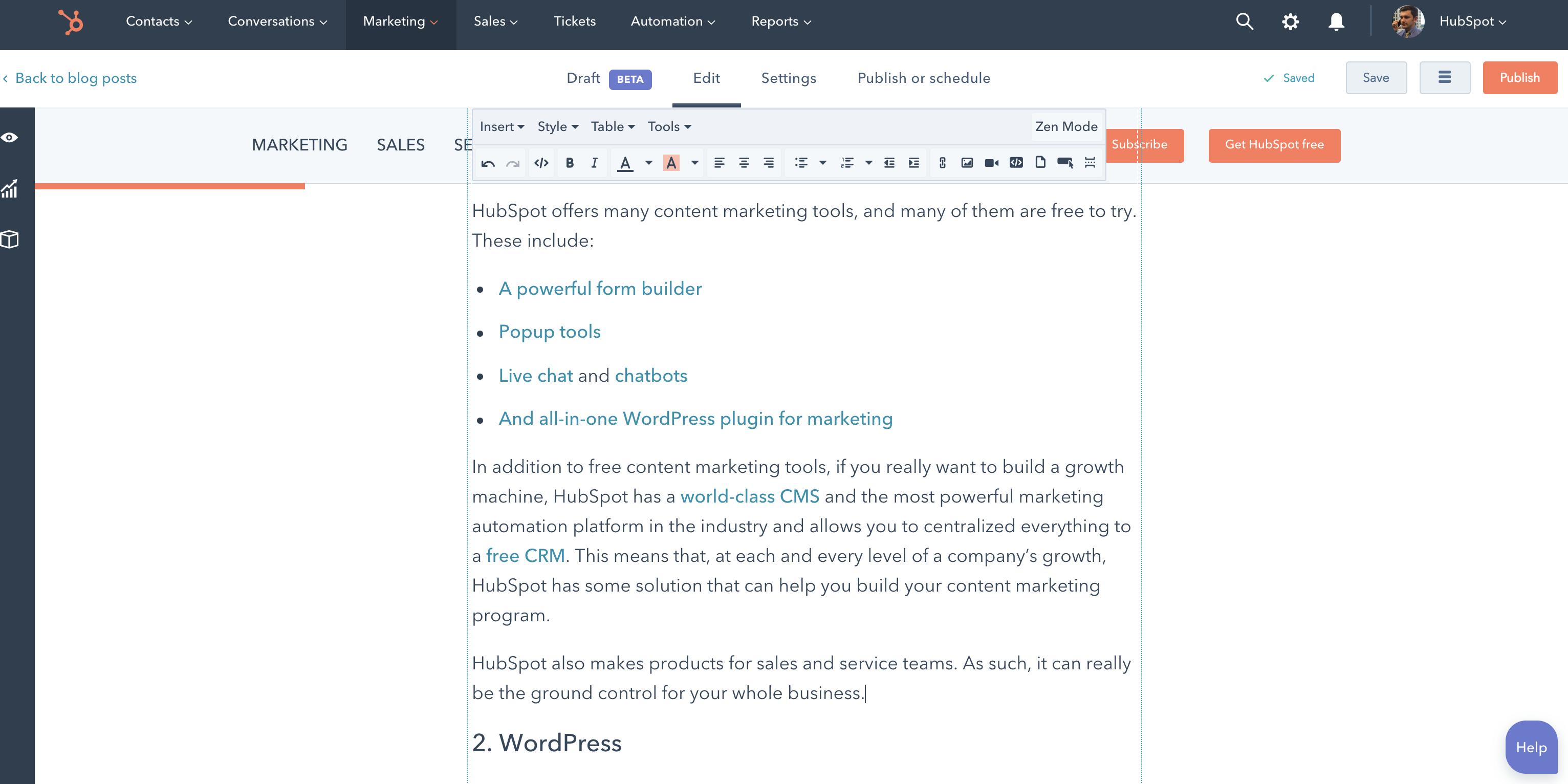Align text right
Screen dimensions: 1568x784
769,163
